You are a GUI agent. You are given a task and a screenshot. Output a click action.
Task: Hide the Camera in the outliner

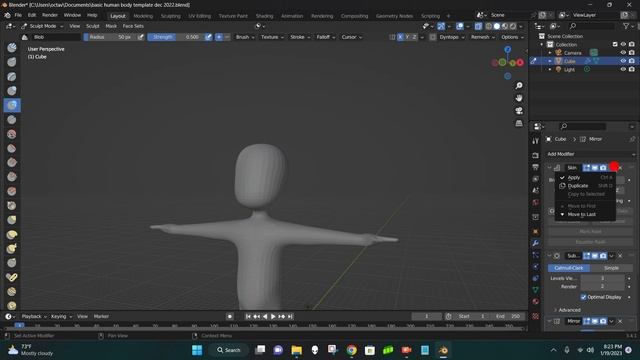point(623,53)
